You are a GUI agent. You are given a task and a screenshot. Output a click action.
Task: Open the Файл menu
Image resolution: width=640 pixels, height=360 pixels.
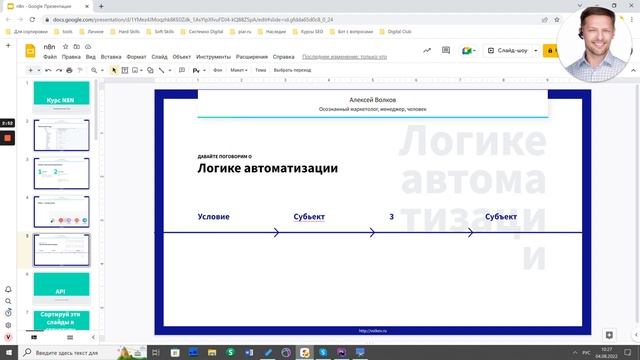click(50, 57)
